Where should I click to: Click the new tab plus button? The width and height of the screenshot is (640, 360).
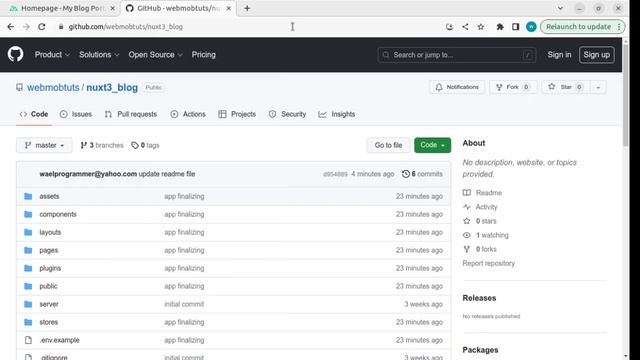tap(247, 8)
